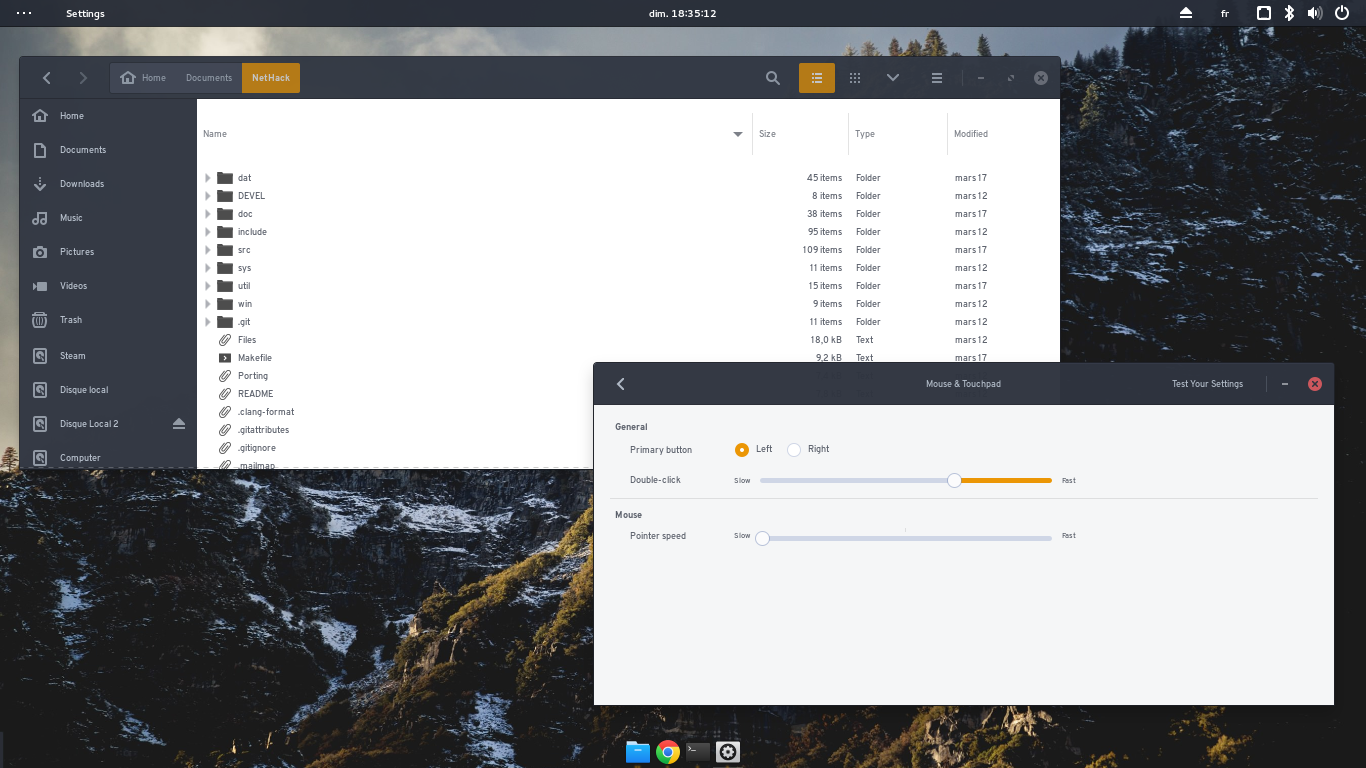Eject Disque Local 2
This screenshot has height=768, width=1366.
coord(178,423)
